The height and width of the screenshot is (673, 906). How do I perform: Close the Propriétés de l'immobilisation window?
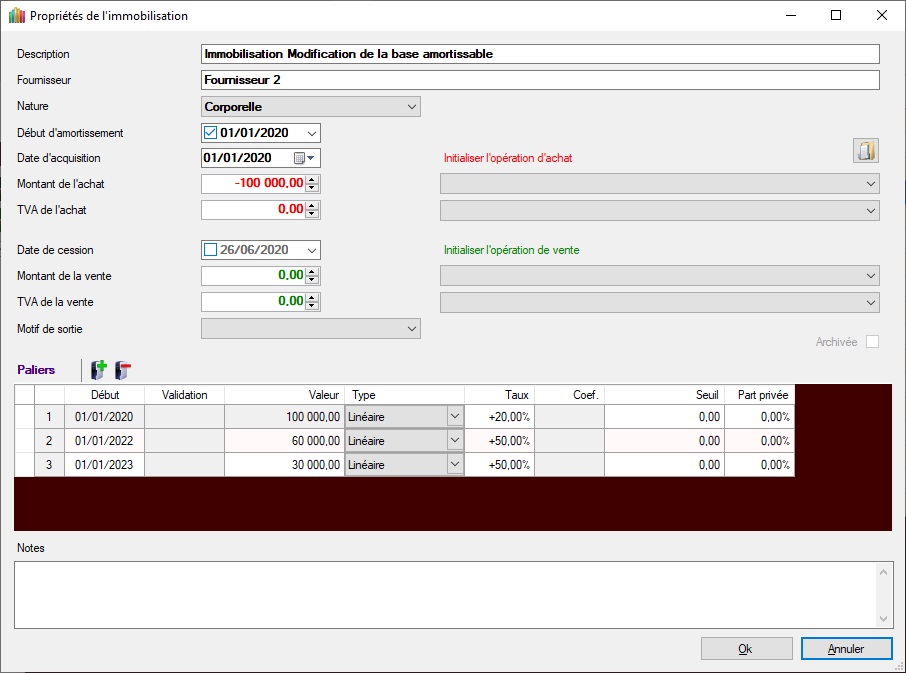[882, 16]
